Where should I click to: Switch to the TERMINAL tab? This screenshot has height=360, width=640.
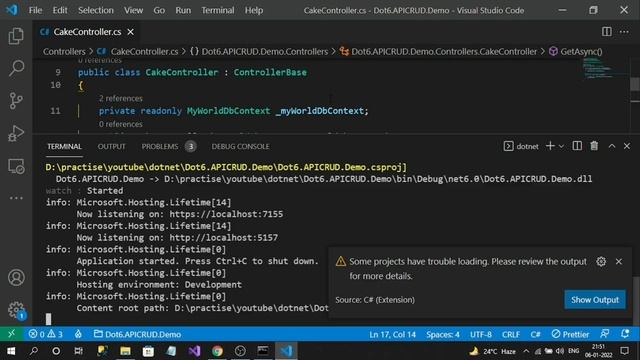pyautogui.click(x=64, y=146)
